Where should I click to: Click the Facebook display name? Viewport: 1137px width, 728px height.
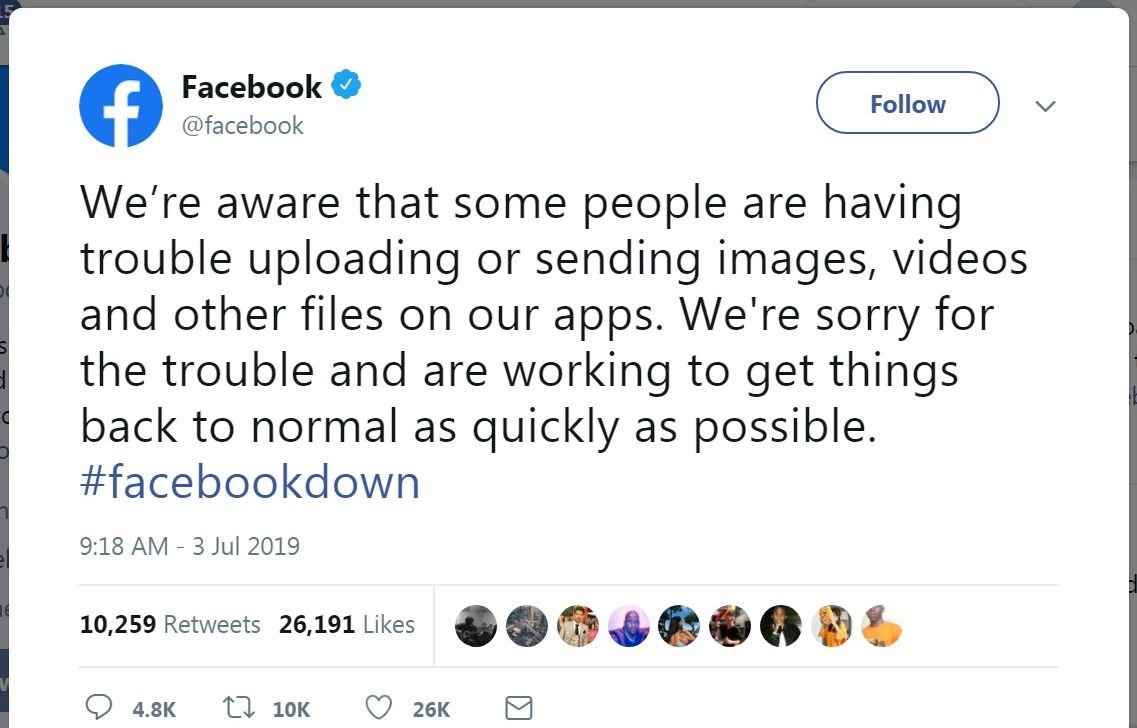252,87
